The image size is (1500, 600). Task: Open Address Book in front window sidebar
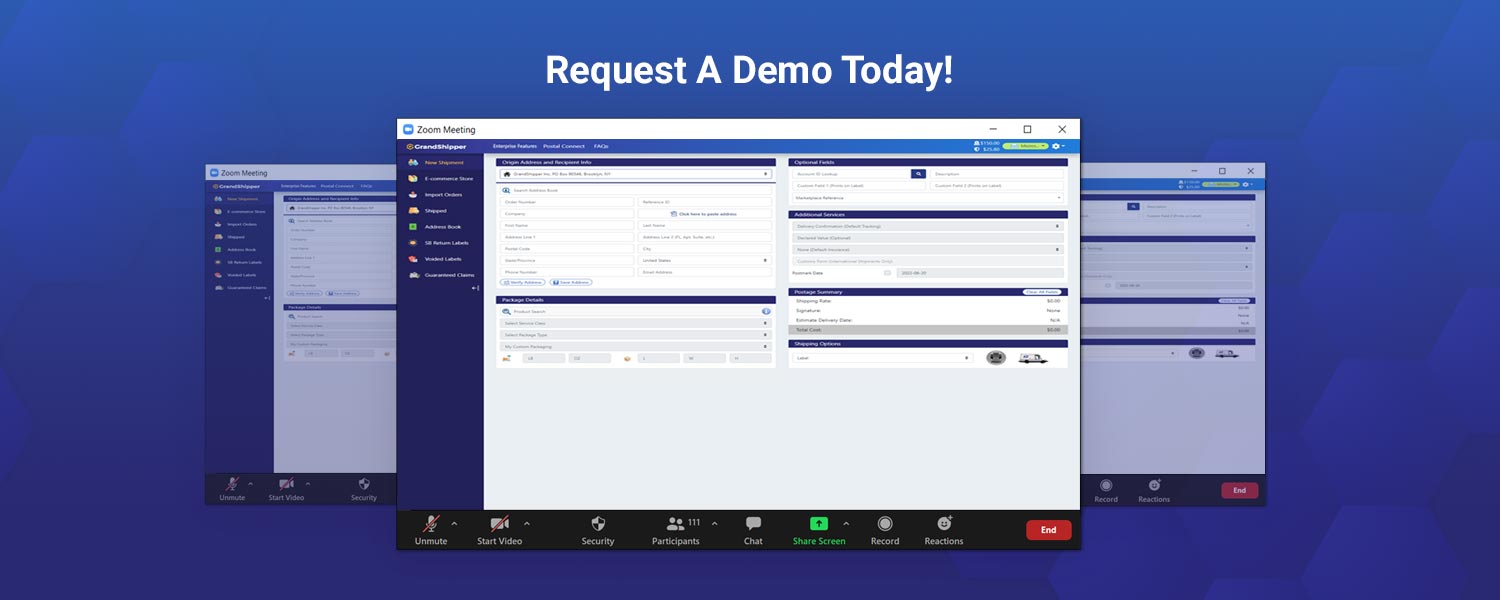tap(434, 227)
